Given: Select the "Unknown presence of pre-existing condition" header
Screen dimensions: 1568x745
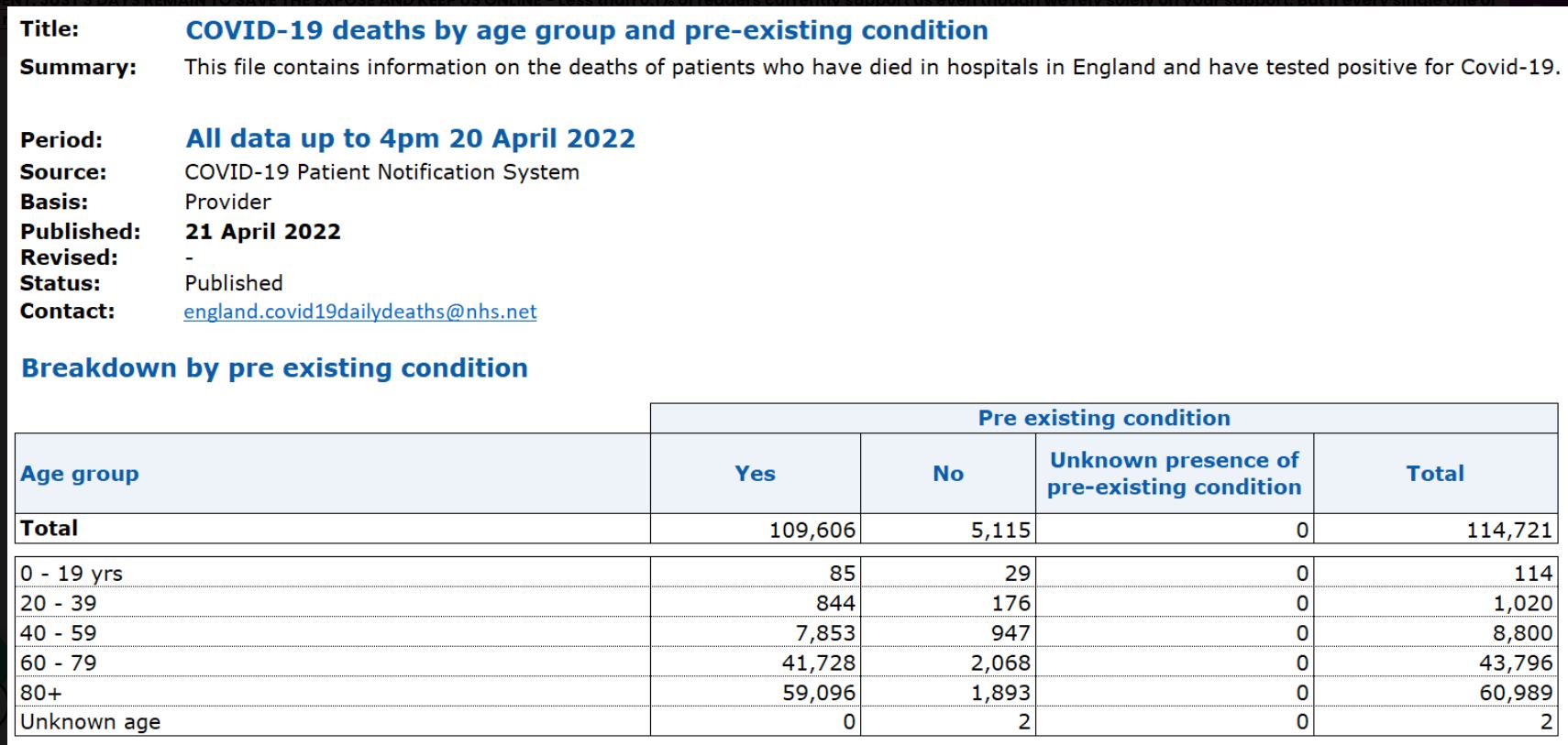Looking at the screenshot, I should [x=1174, y=473].
